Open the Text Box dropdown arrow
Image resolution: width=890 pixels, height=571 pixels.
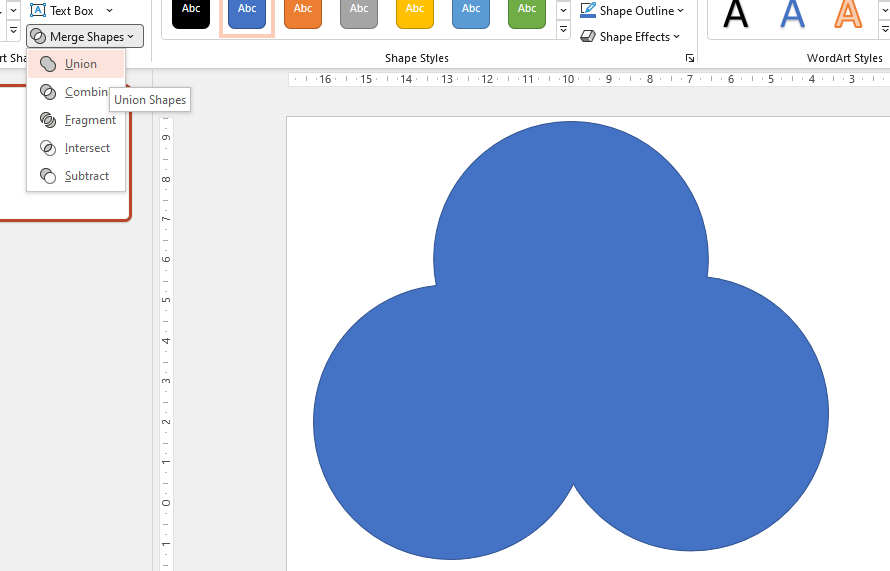[x=109, y=11]
